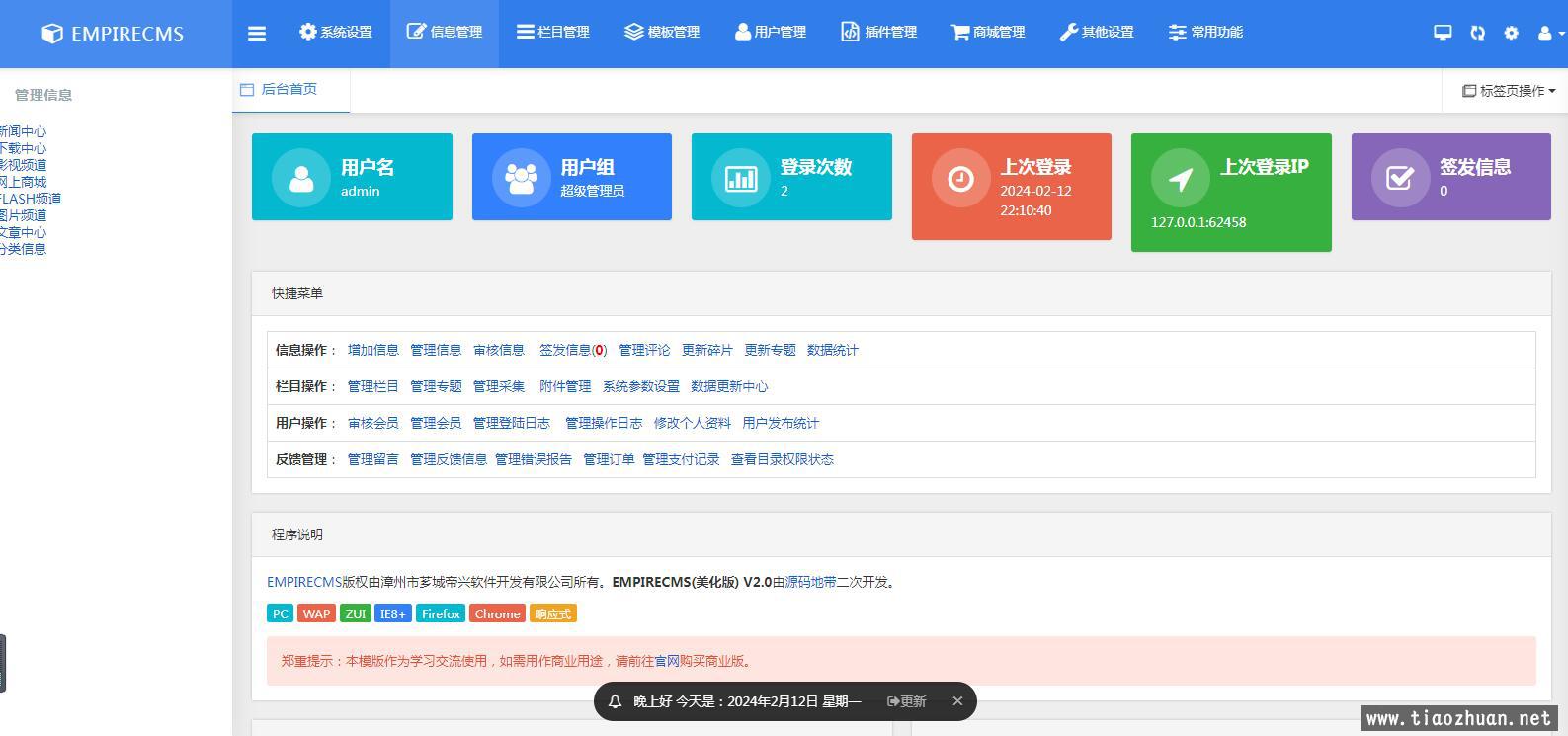Open FLASH频道 in the sidebar
The height and width of the screenshot is (736, 1568).
[x=31, y=199]
